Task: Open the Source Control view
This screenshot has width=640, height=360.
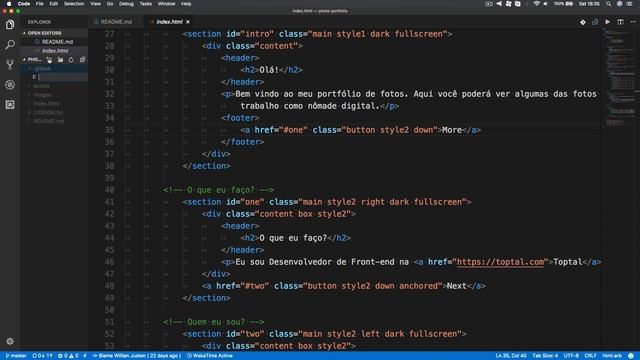Action: pos(10,64)
